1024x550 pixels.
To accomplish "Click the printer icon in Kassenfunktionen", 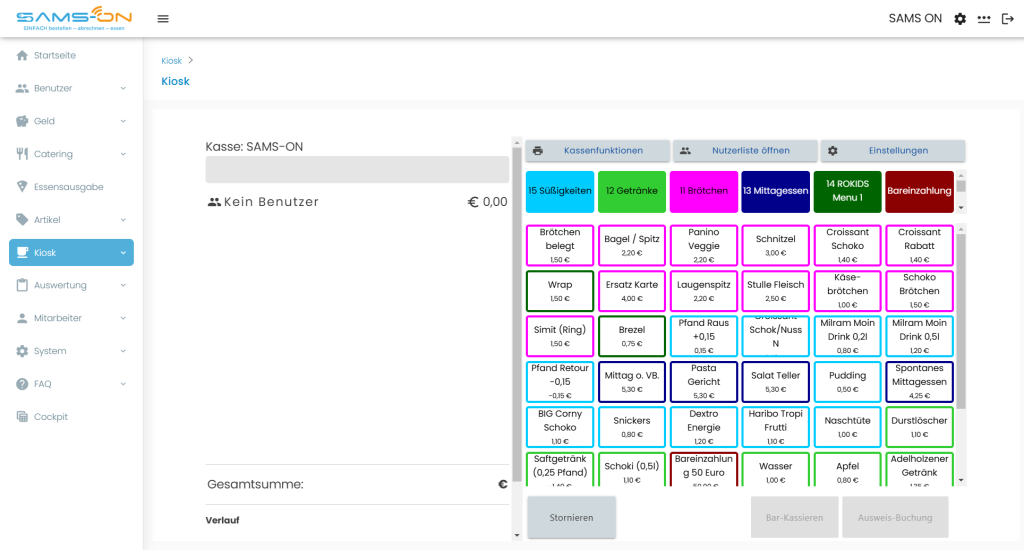I will click(x=537, y=151).
